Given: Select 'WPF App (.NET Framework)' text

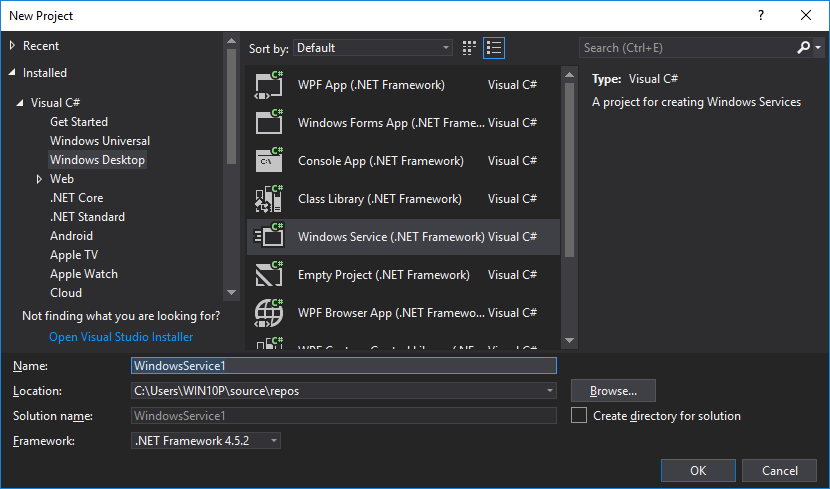Looking at the screenshot, I should pyautogui.click(x=371, y=85).
